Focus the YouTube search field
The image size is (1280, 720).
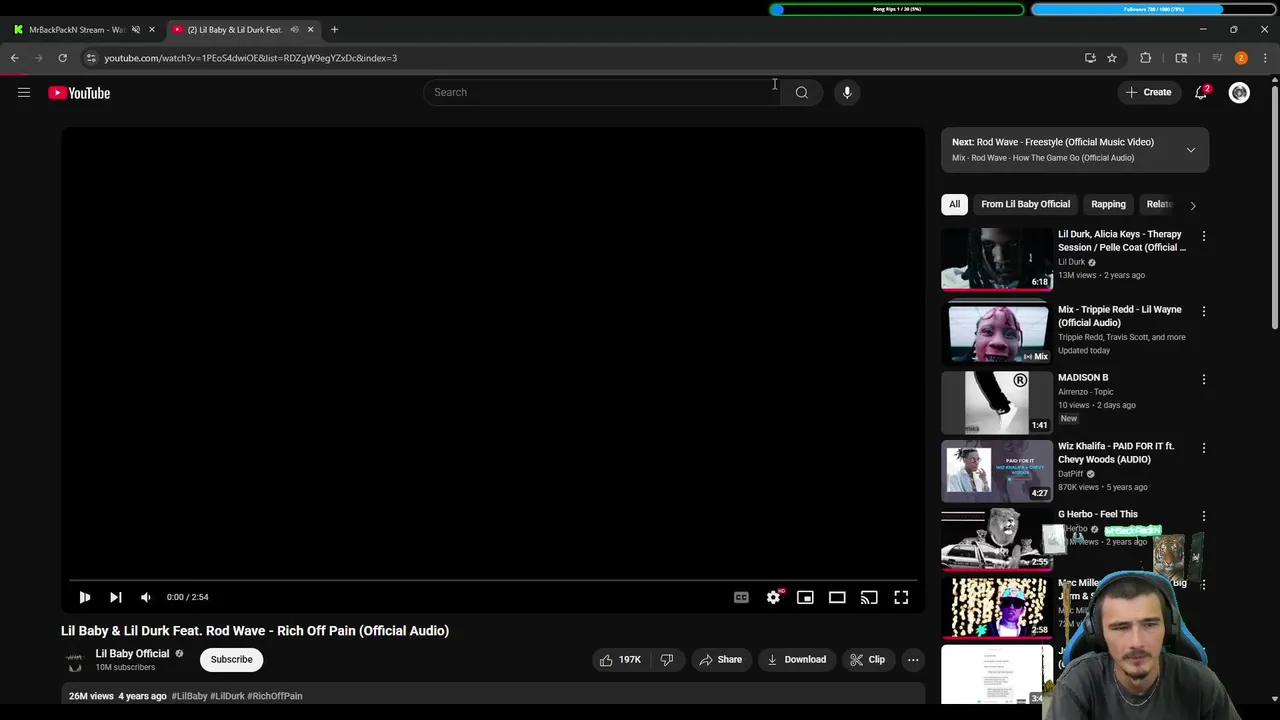tap(602, 92)
